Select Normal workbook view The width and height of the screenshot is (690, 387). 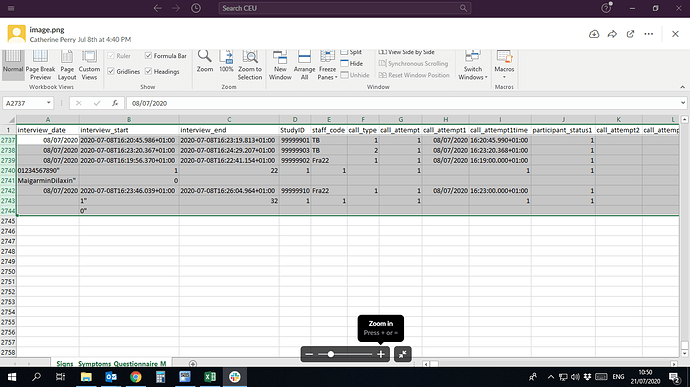pyautogui.click(x=13, y=65)
